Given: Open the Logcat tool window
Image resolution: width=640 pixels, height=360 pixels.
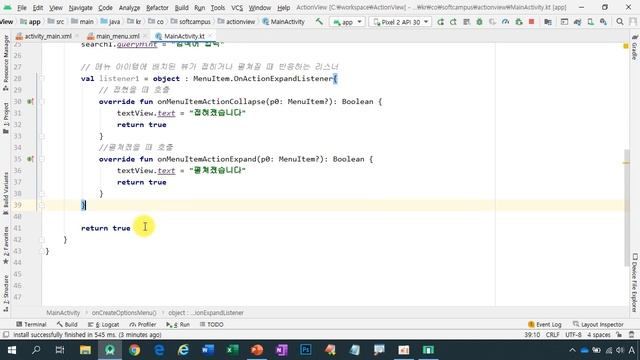Looking at the screenshot, I should coord(104,324).
